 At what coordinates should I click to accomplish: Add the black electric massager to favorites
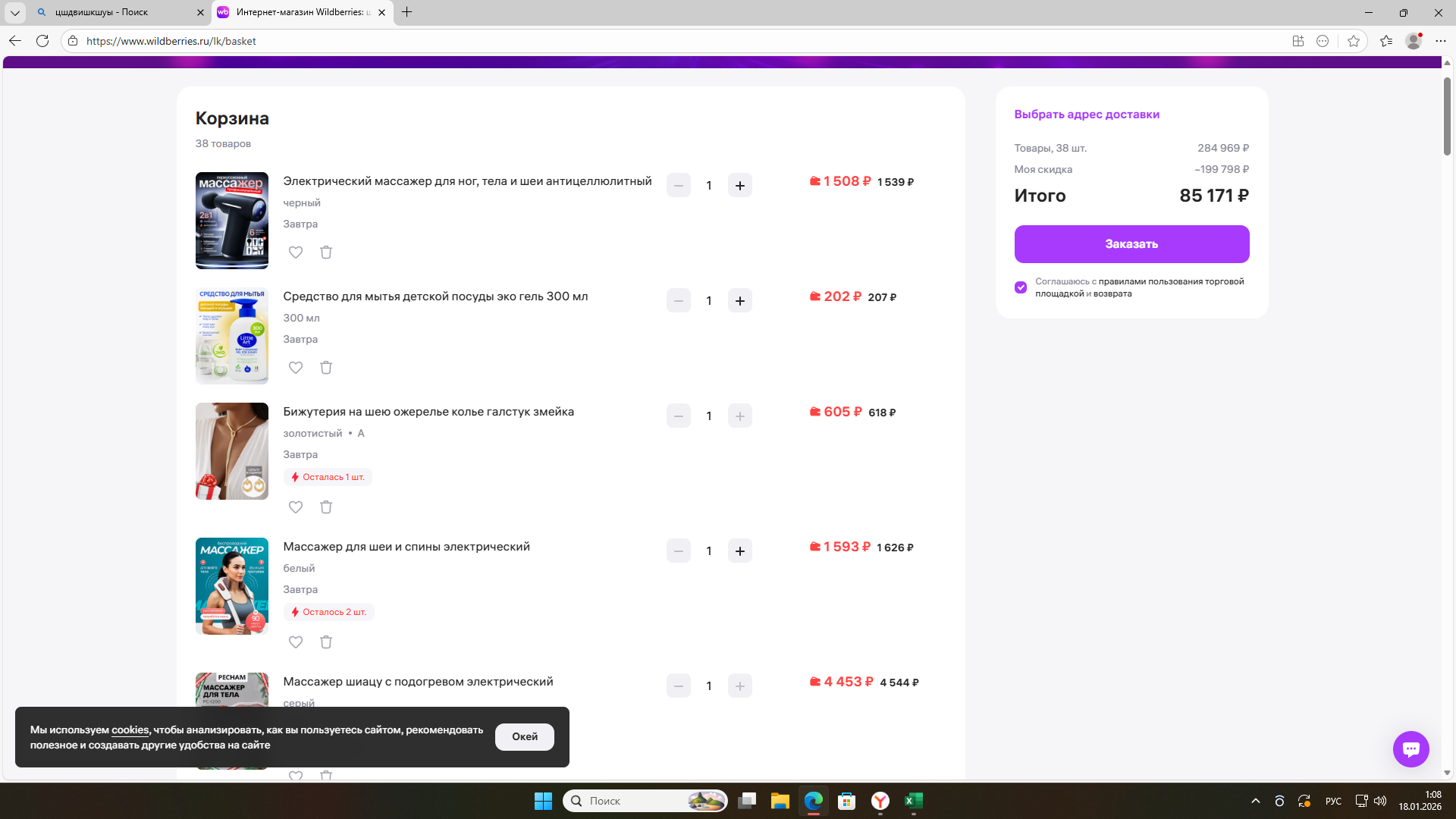296,253
